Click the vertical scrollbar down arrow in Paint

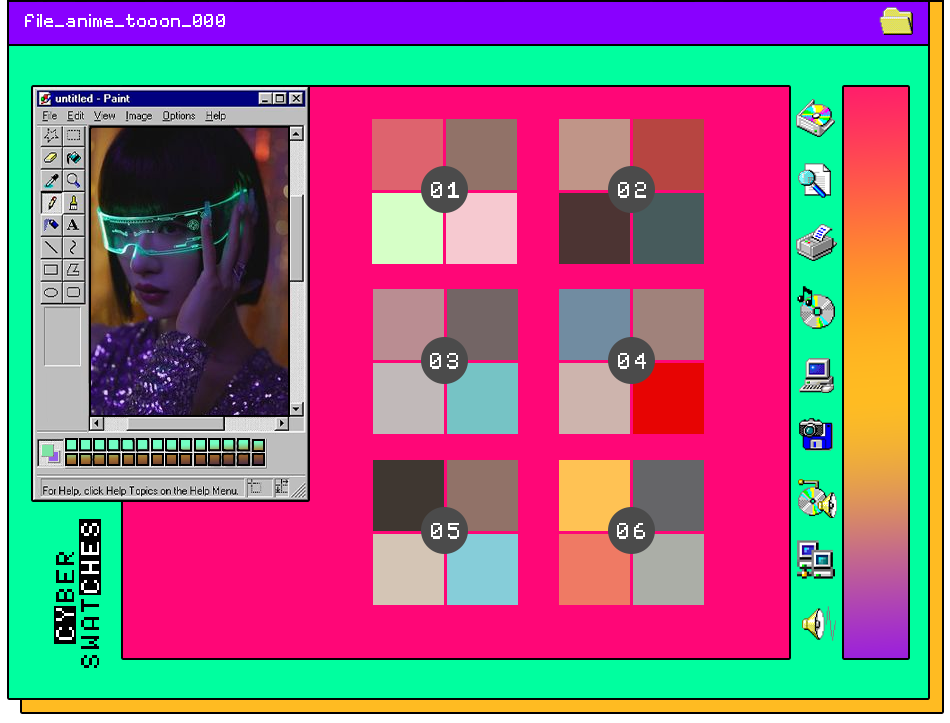(296, 408)
